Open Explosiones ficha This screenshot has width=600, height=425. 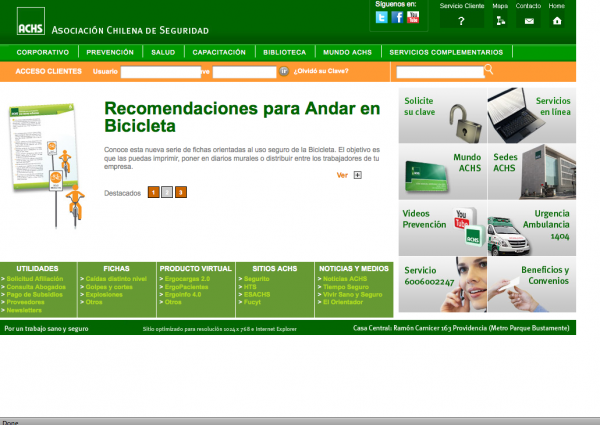pyautogui.click(x=104, y=295)
